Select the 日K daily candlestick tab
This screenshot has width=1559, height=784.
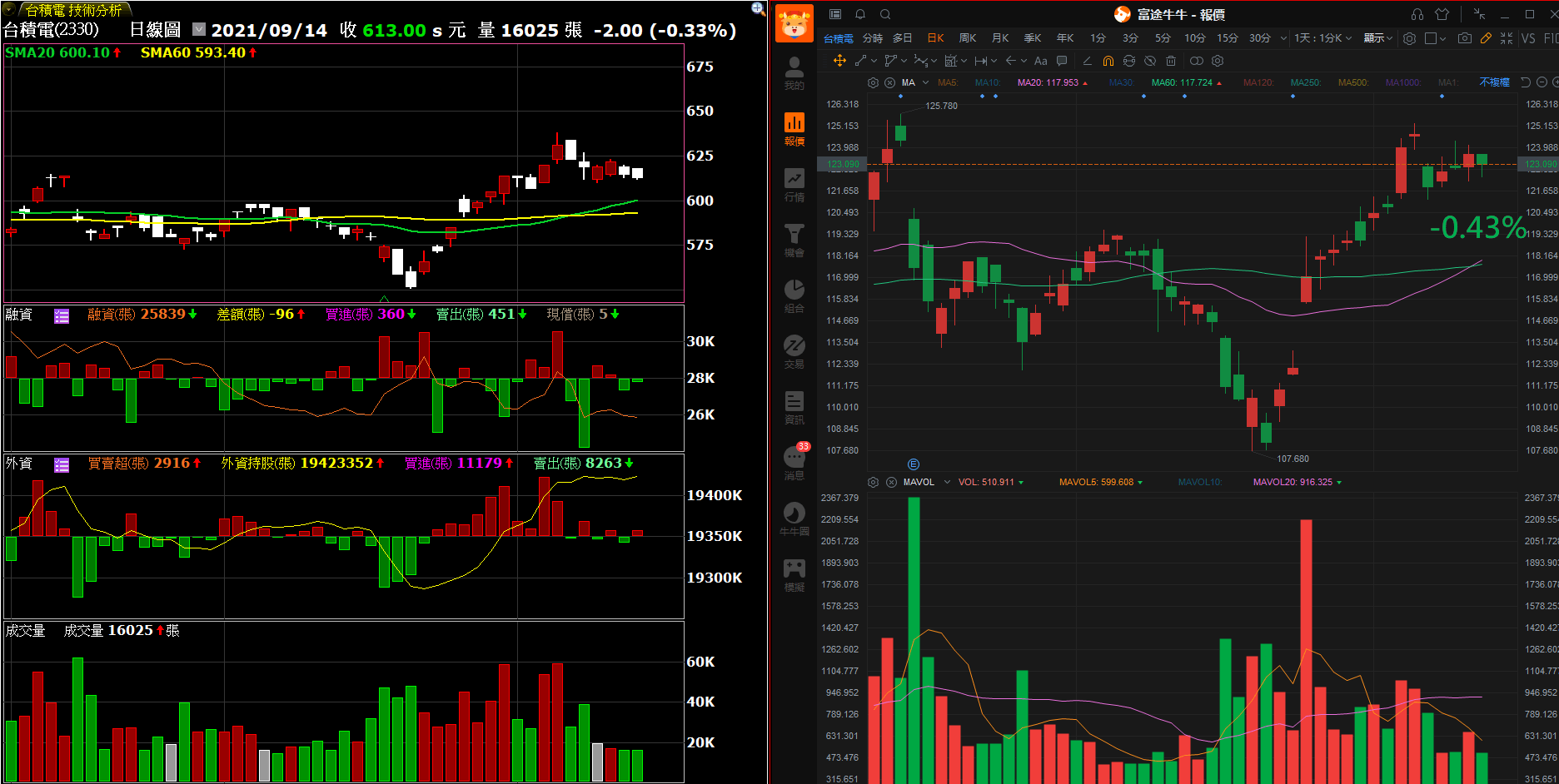click(935, 38)
